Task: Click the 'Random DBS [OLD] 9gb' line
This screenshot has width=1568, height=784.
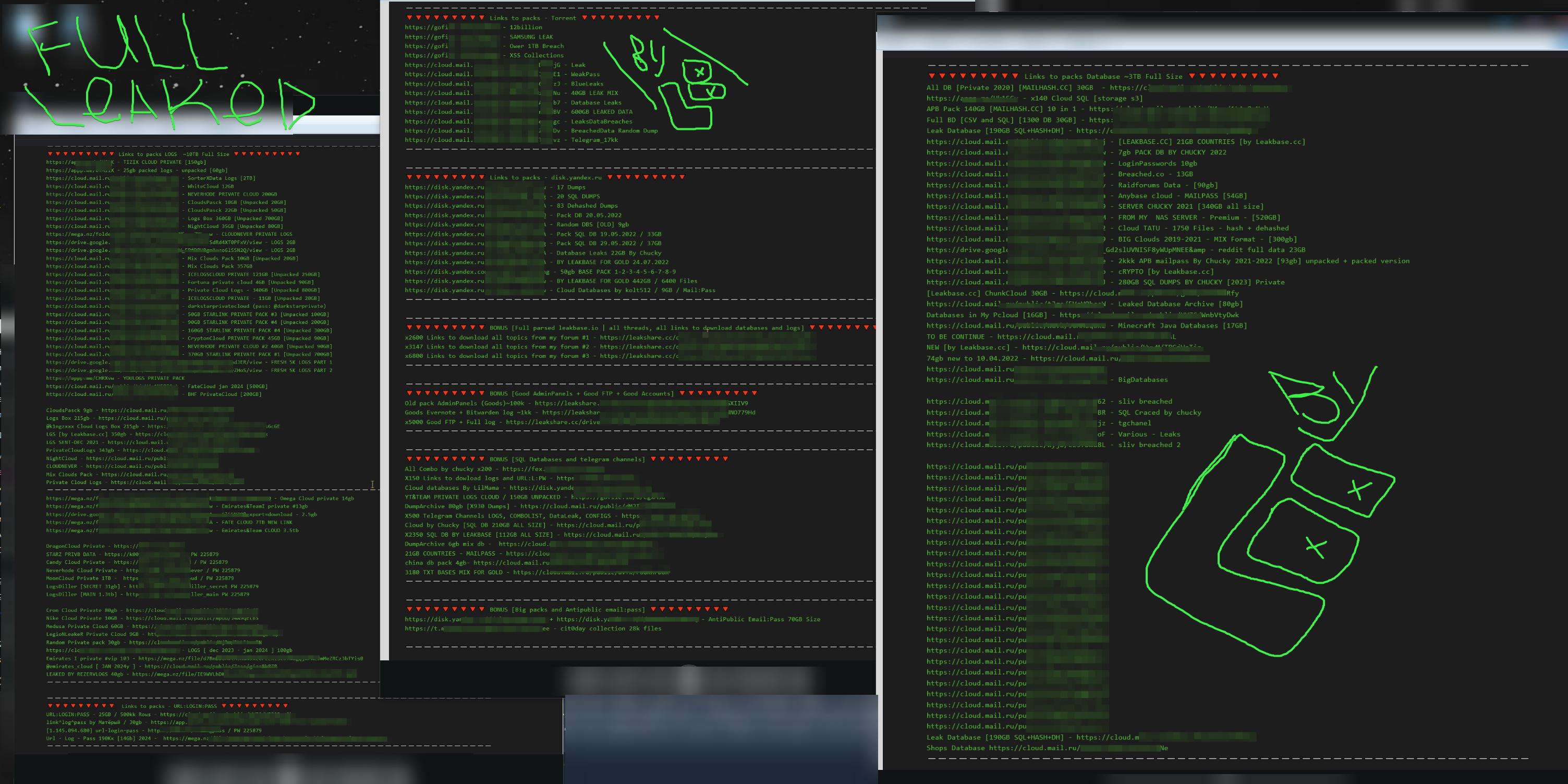Action: [517, 225]
